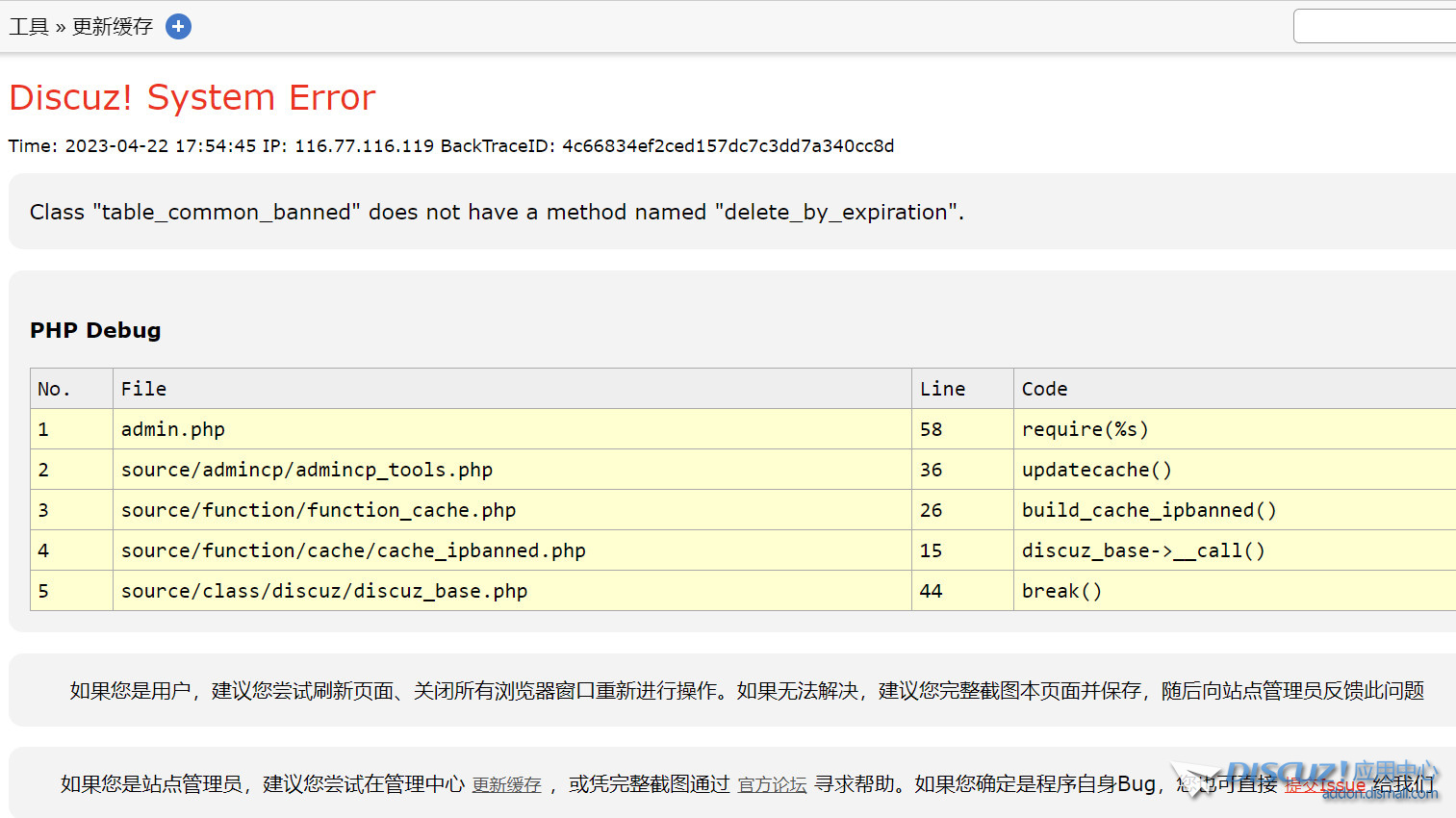1456x818 pixels.
Task: Click breadcrumb text 工具 » 更新缓存
Action: coord(81,27)
